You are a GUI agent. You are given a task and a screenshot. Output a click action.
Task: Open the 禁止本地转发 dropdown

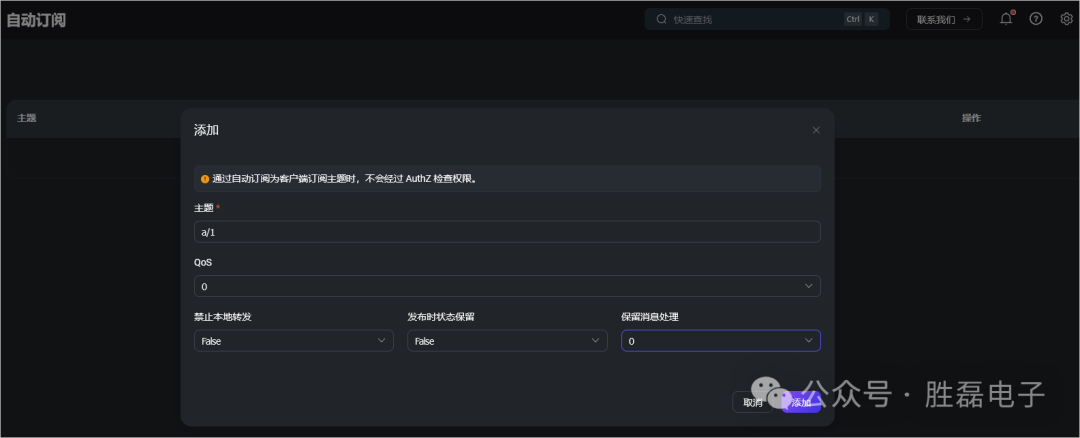tap(294, 341)
